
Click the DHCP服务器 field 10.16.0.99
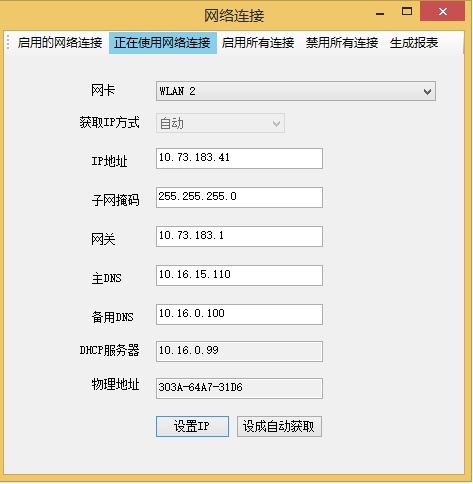(239, 351)
